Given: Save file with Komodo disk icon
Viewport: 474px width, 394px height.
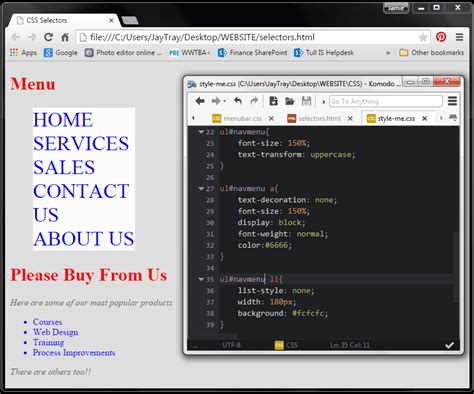Looking at the screenshot, I should 306,101.
